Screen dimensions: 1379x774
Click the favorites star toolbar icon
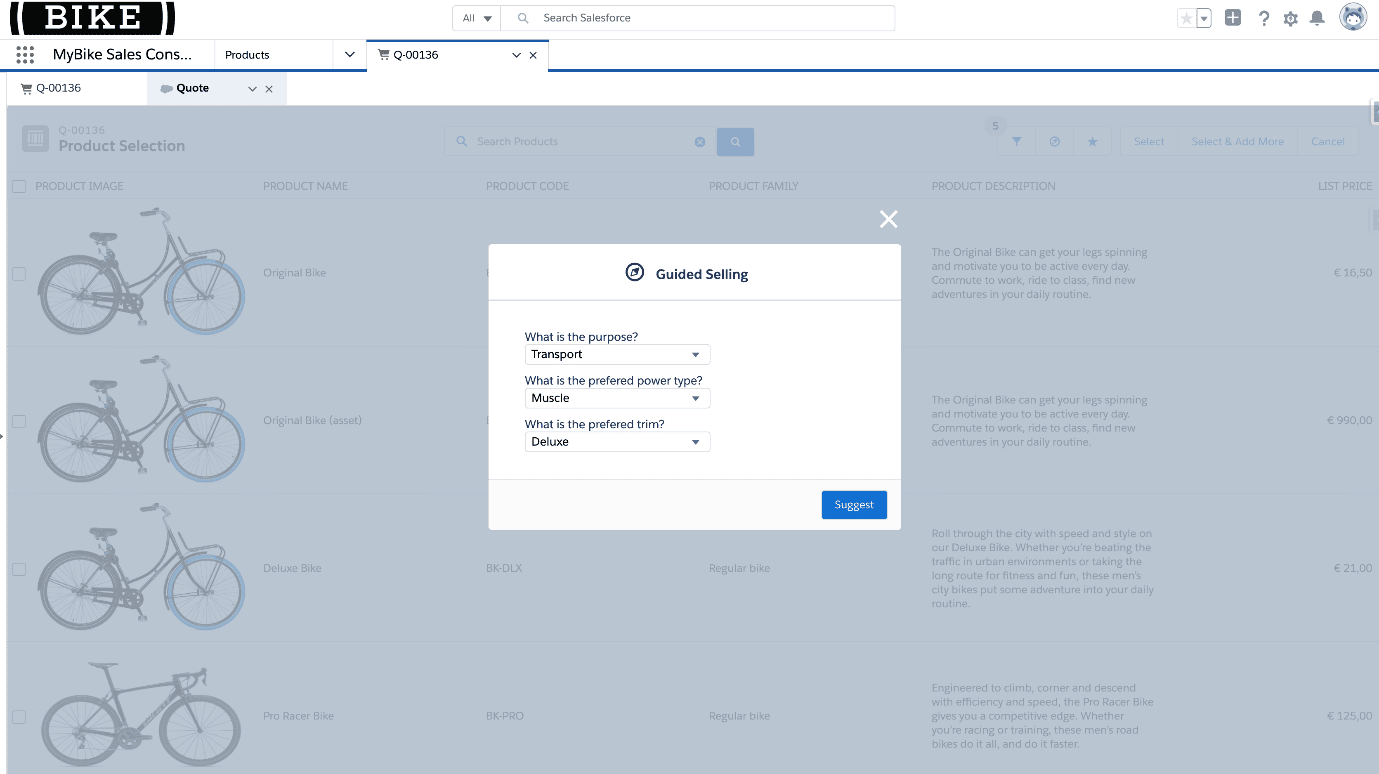click(1092, 142)
